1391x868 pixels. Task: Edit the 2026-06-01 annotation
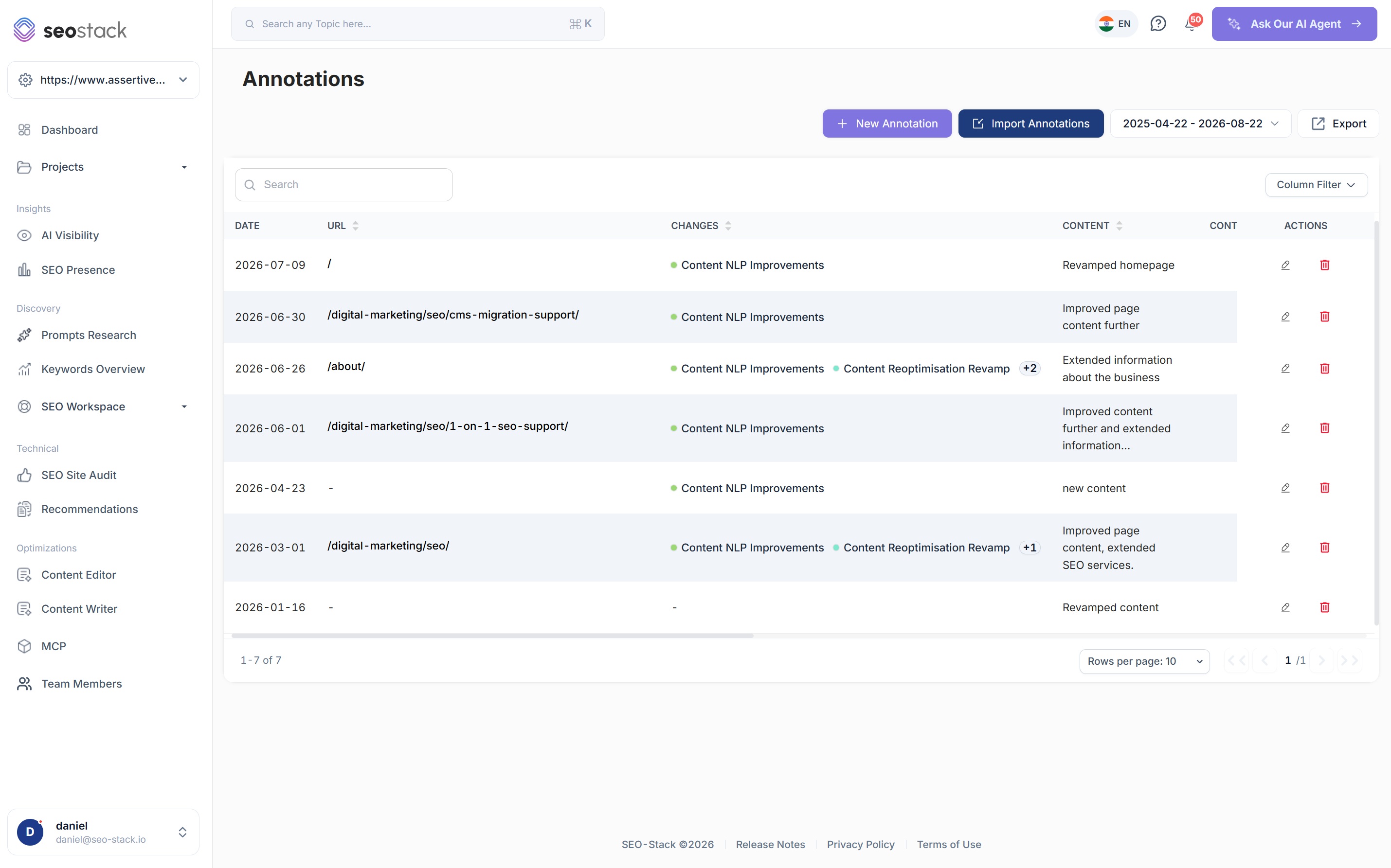1285,428
